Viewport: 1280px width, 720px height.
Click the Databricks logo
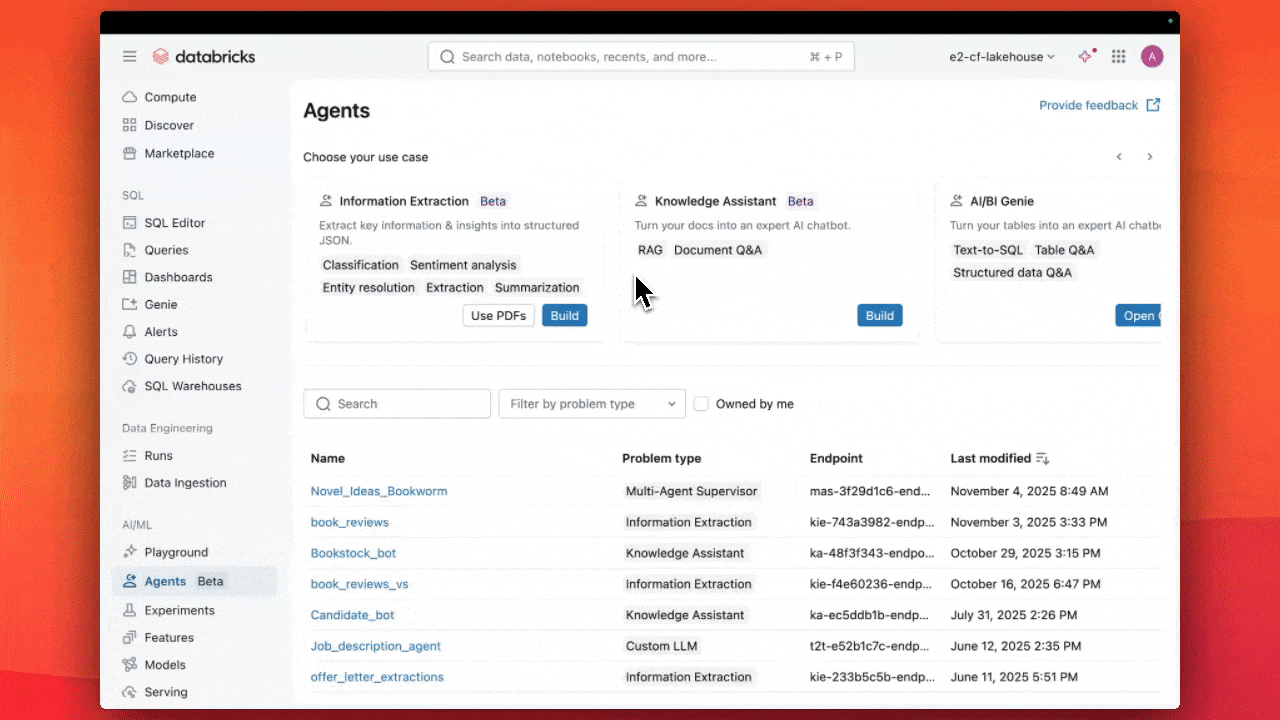[204, 56]
